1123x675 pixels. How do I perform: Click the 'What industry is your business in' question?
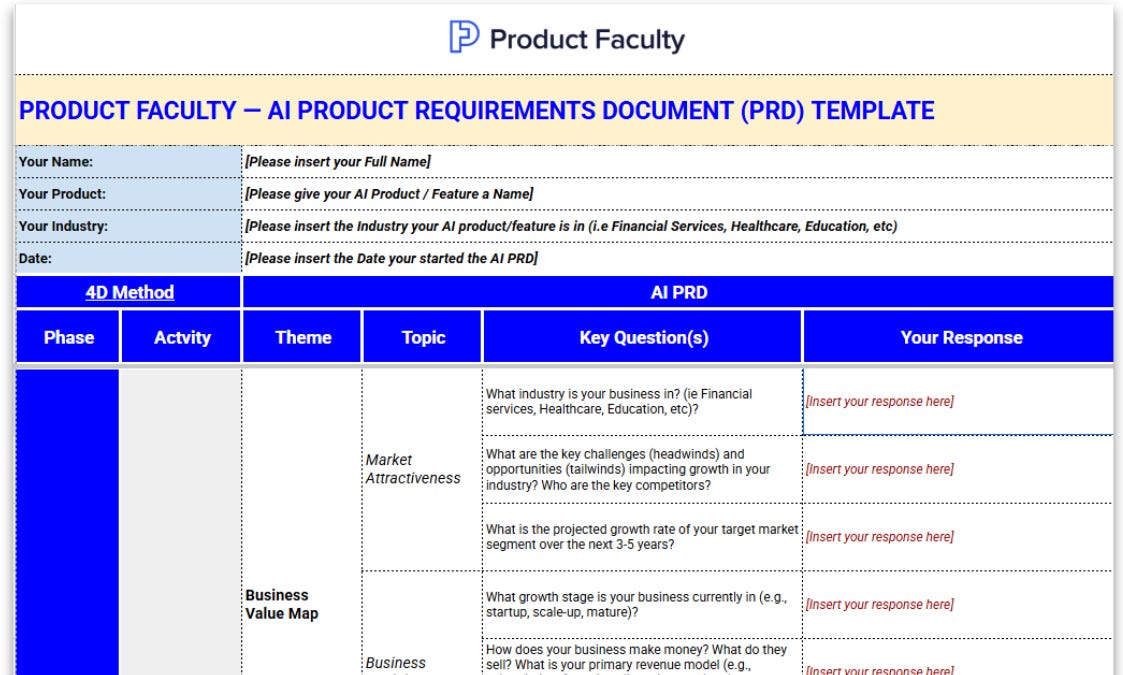642,402
